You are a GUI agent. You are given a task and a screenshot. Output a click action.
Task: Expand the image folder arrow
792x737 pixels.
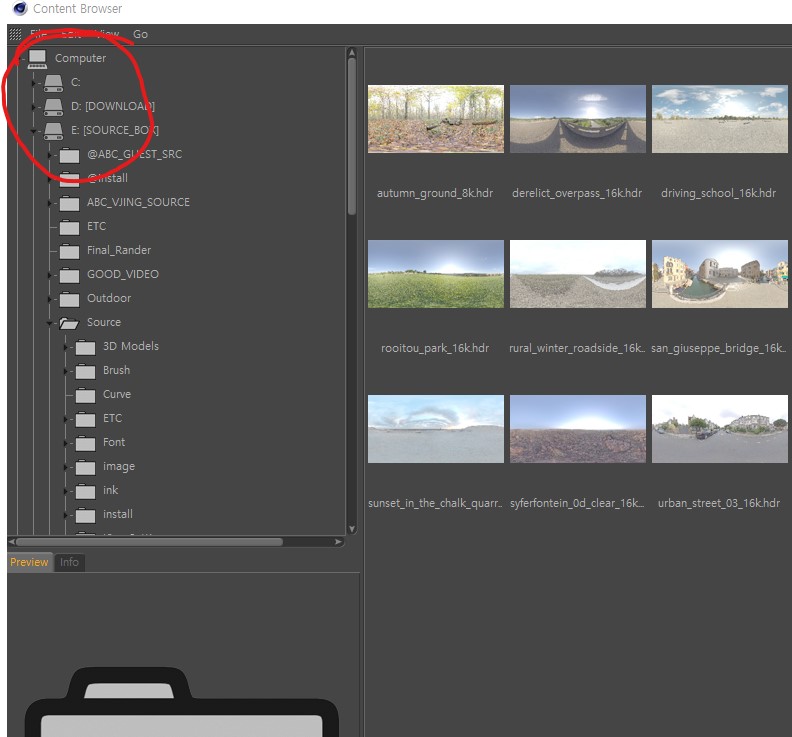coord(66,467)
